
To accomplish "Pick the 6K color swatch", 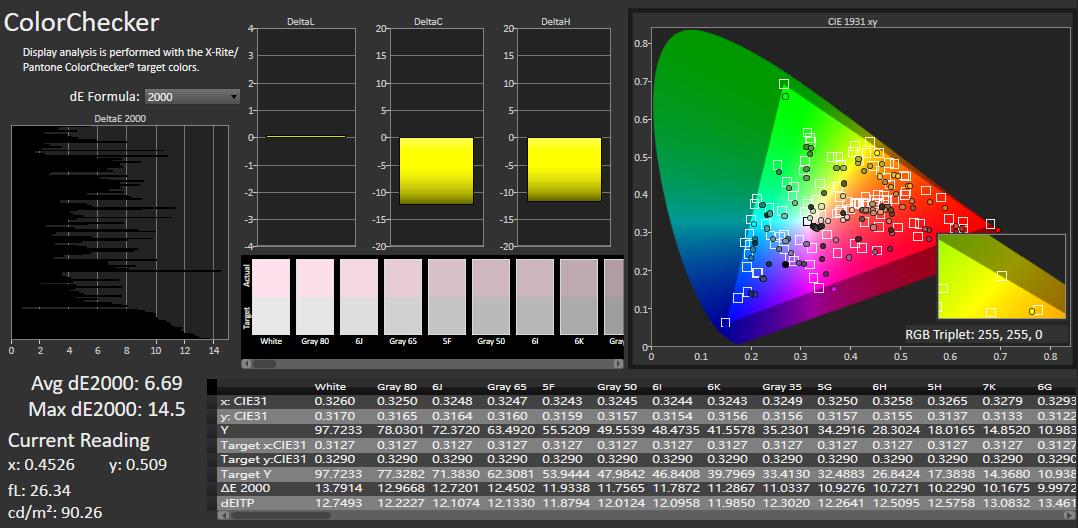I will [579, 296].
